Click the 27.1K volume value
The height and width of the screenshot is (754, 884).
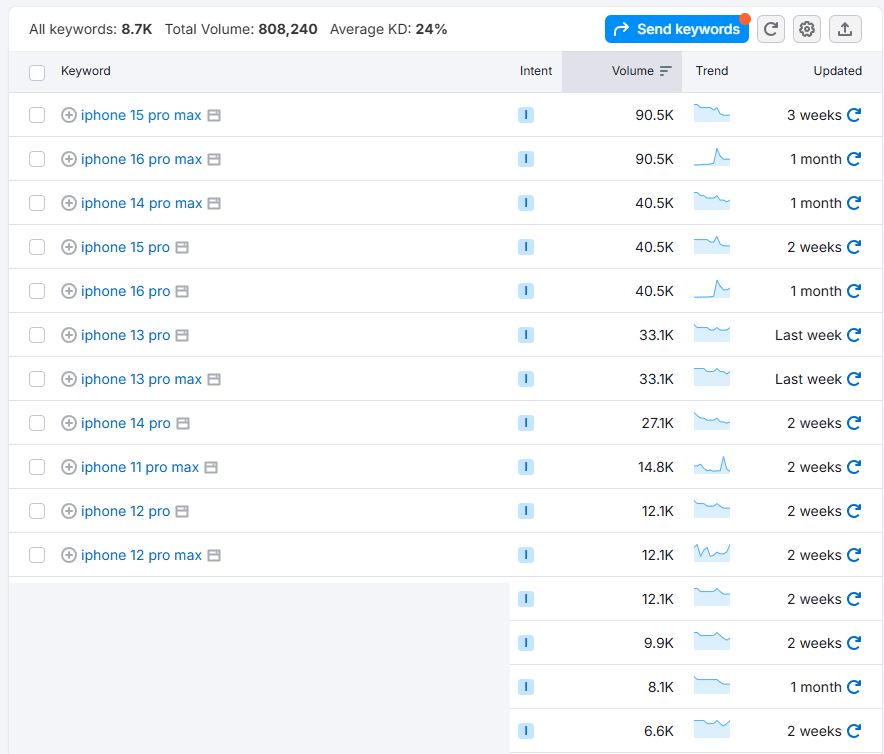[657, 423]
